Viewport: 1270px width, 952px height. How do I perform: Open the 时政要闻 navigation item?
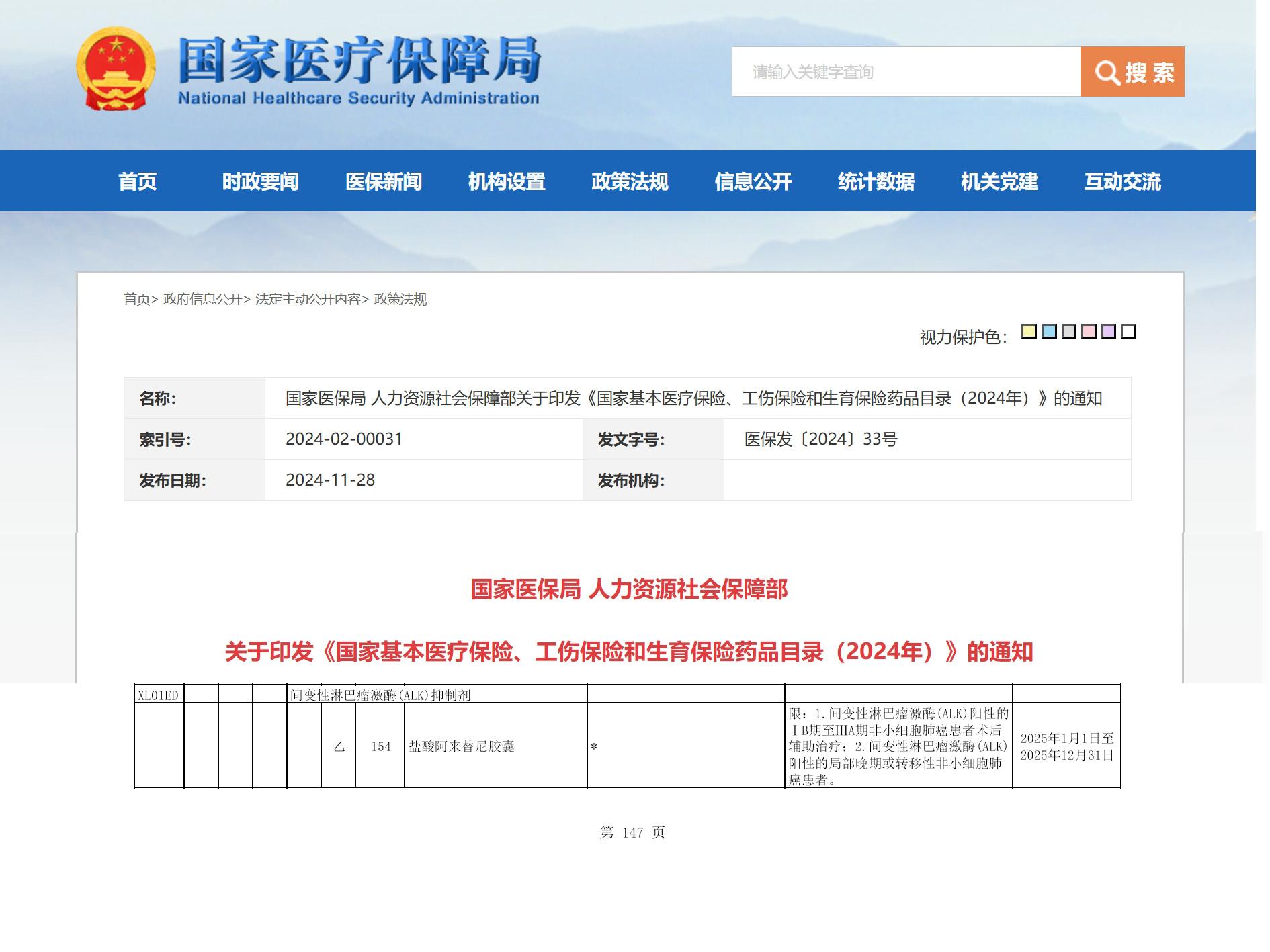261,181
